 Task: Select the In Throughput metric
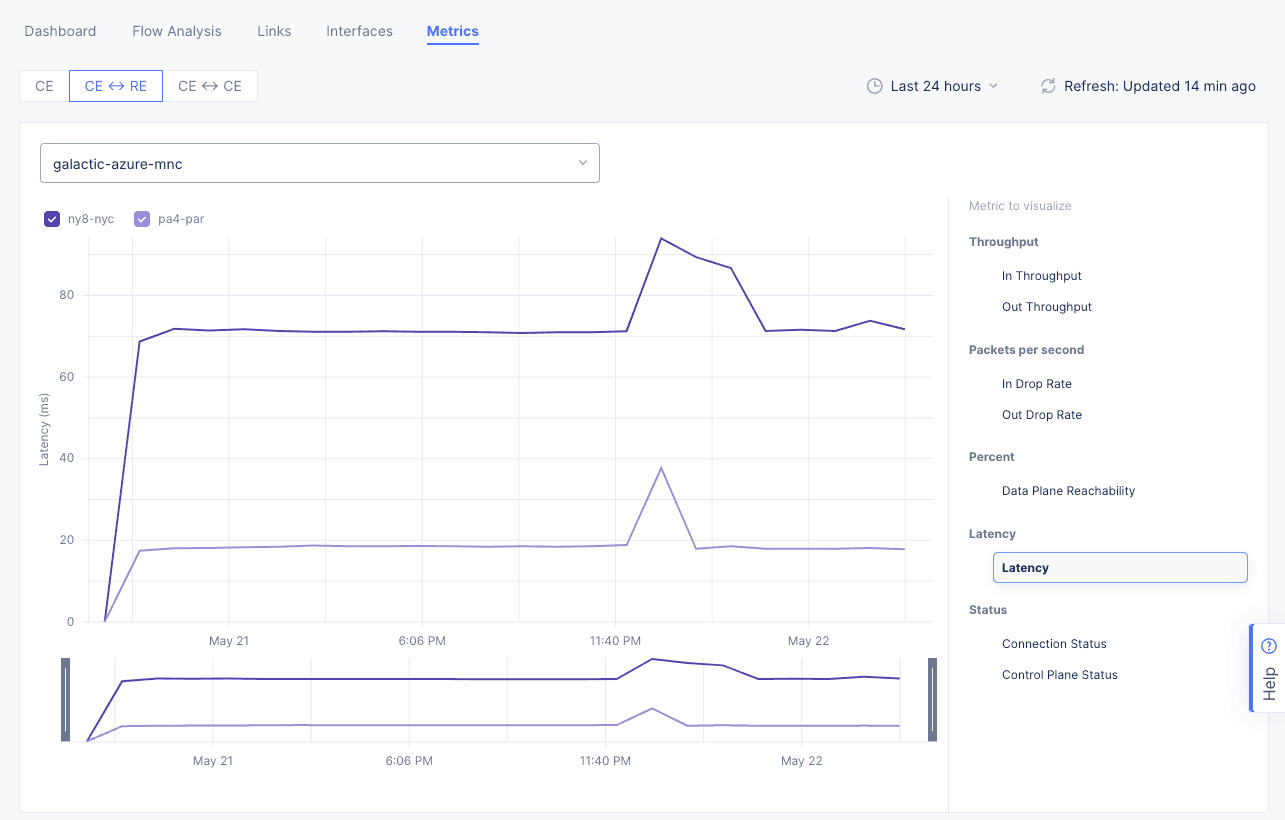[1042, 275]
